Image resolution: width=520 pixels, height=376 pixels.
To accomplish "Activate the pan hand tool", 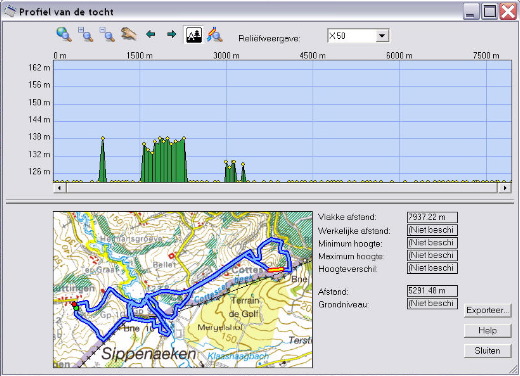I will point(129,34).
